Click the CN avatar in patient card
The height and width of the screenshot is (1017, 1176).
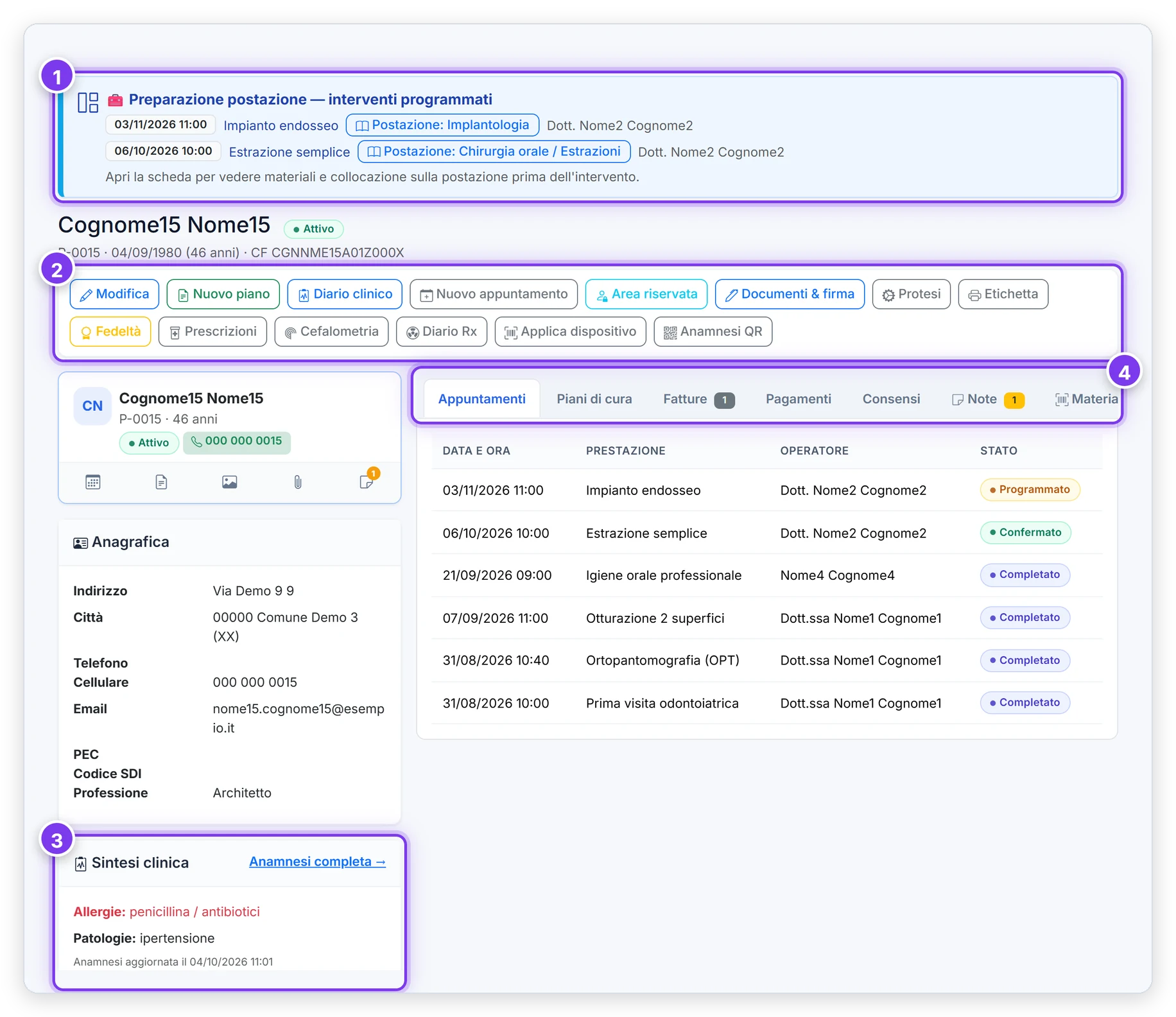92,406
